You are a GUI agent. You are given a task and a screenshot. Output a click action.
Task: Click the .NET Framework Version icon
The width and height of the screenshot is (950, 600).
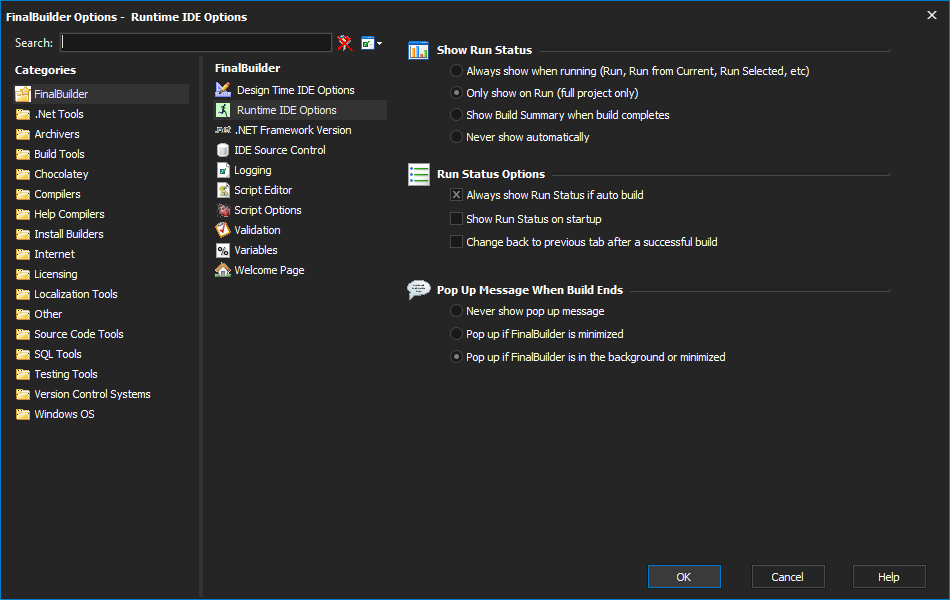point(223,130)
